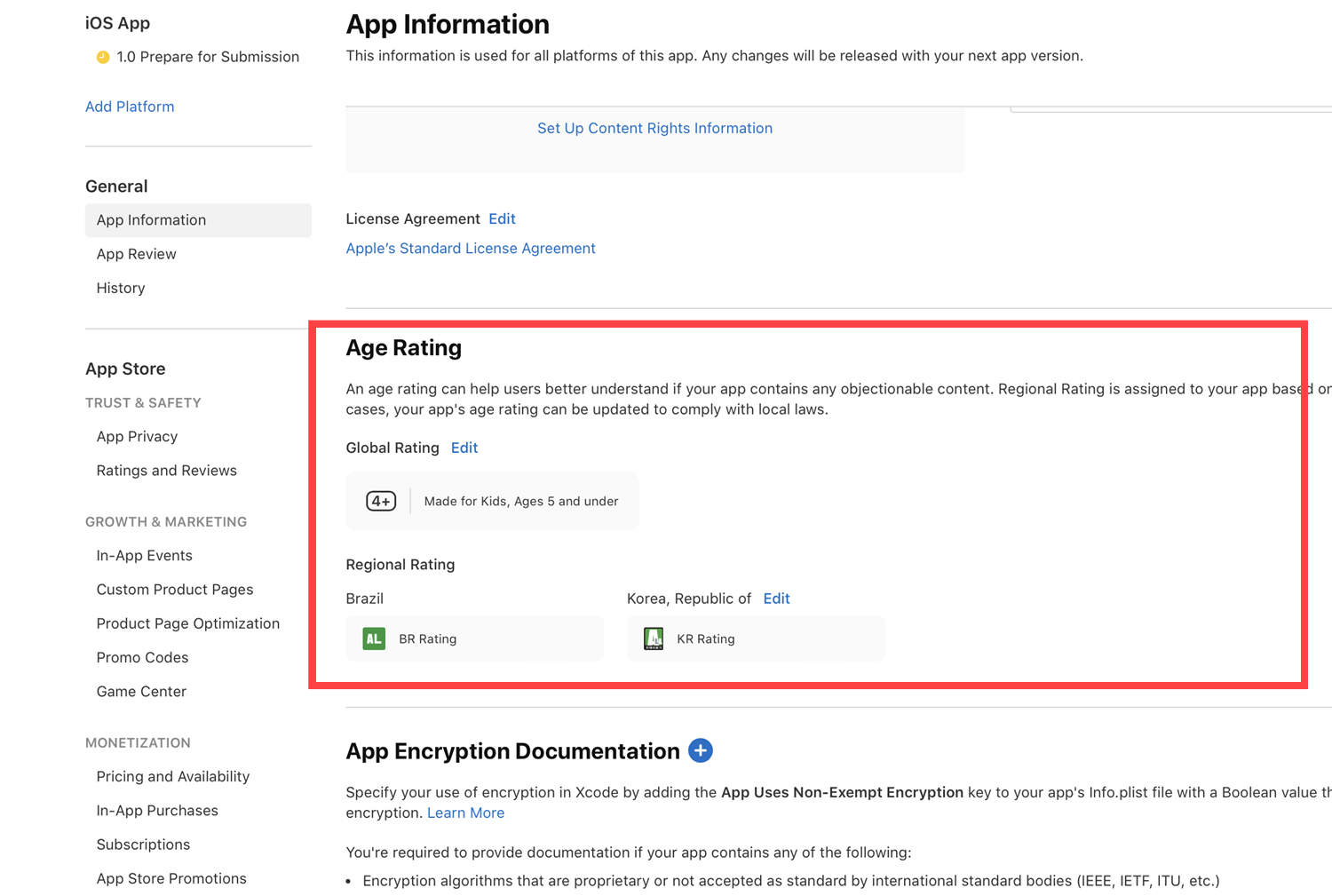Image resolution: width=1332 pixels, height=896 pixels.
Task: Click the General sidebar heading
Action: 116,186
